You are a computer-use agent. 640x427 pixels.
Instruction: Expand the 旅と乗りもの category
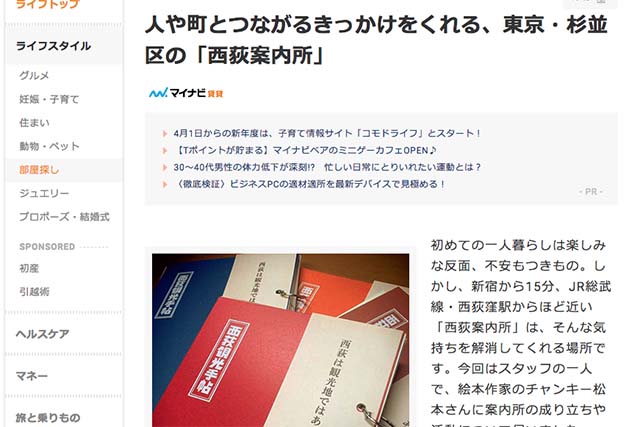tap(48, 418)
